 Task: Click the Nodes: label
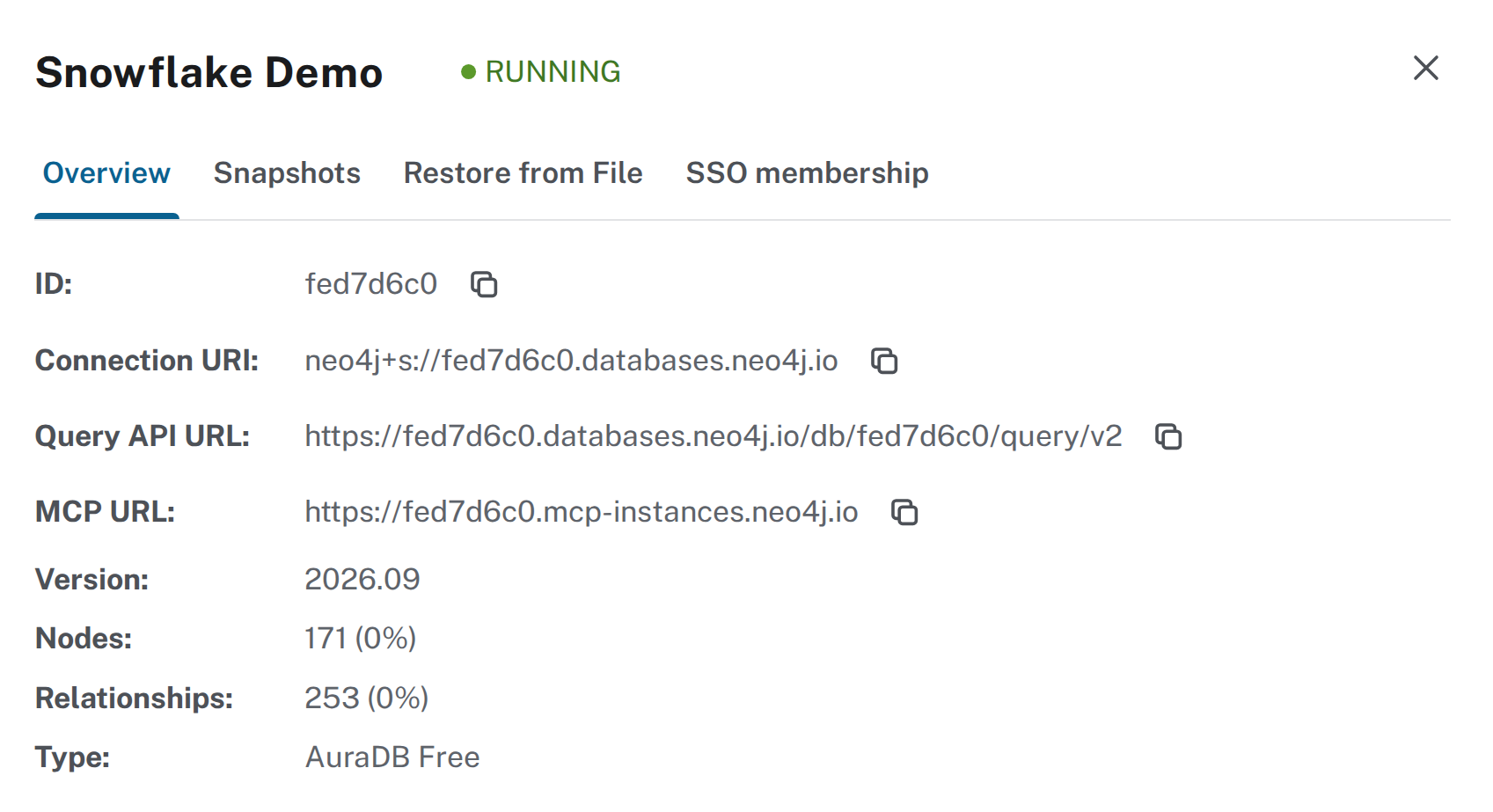[x=84, y=638]
